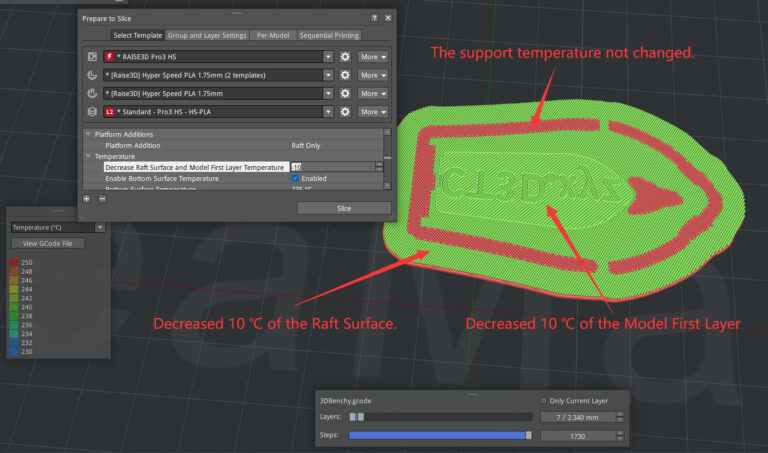Screen dimensions: 768x453
Task: Select Decrease Raft Surface and Model First Layer Temperature
Action: point(194,167)
